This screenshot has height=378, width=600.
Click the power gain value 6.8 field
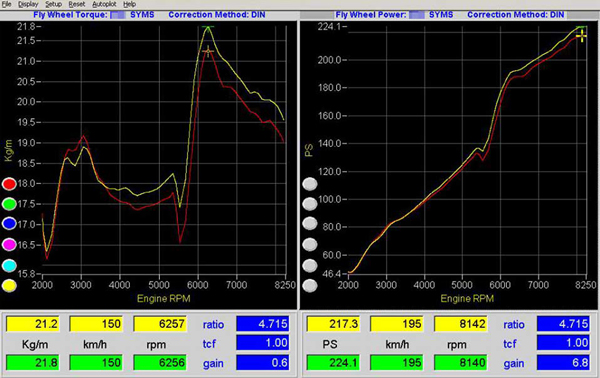click(563, 362)
